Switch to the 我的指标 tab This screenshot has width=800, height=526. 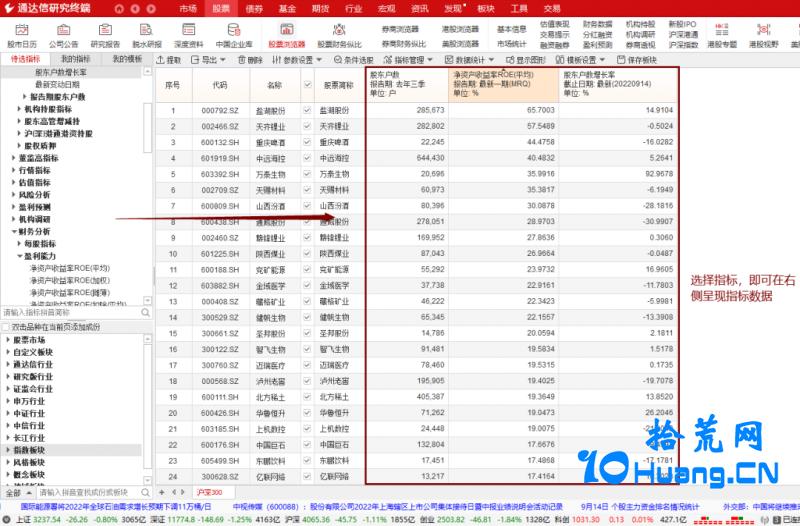click(x=76, y=59)
